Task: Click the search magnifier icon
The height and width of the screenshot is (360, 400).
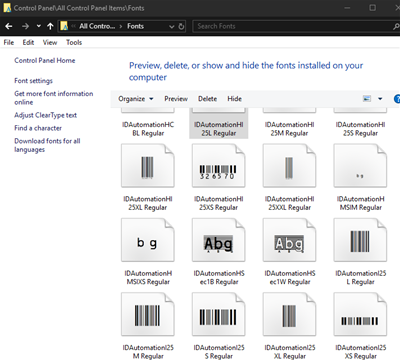Action: tap(396, 26)
